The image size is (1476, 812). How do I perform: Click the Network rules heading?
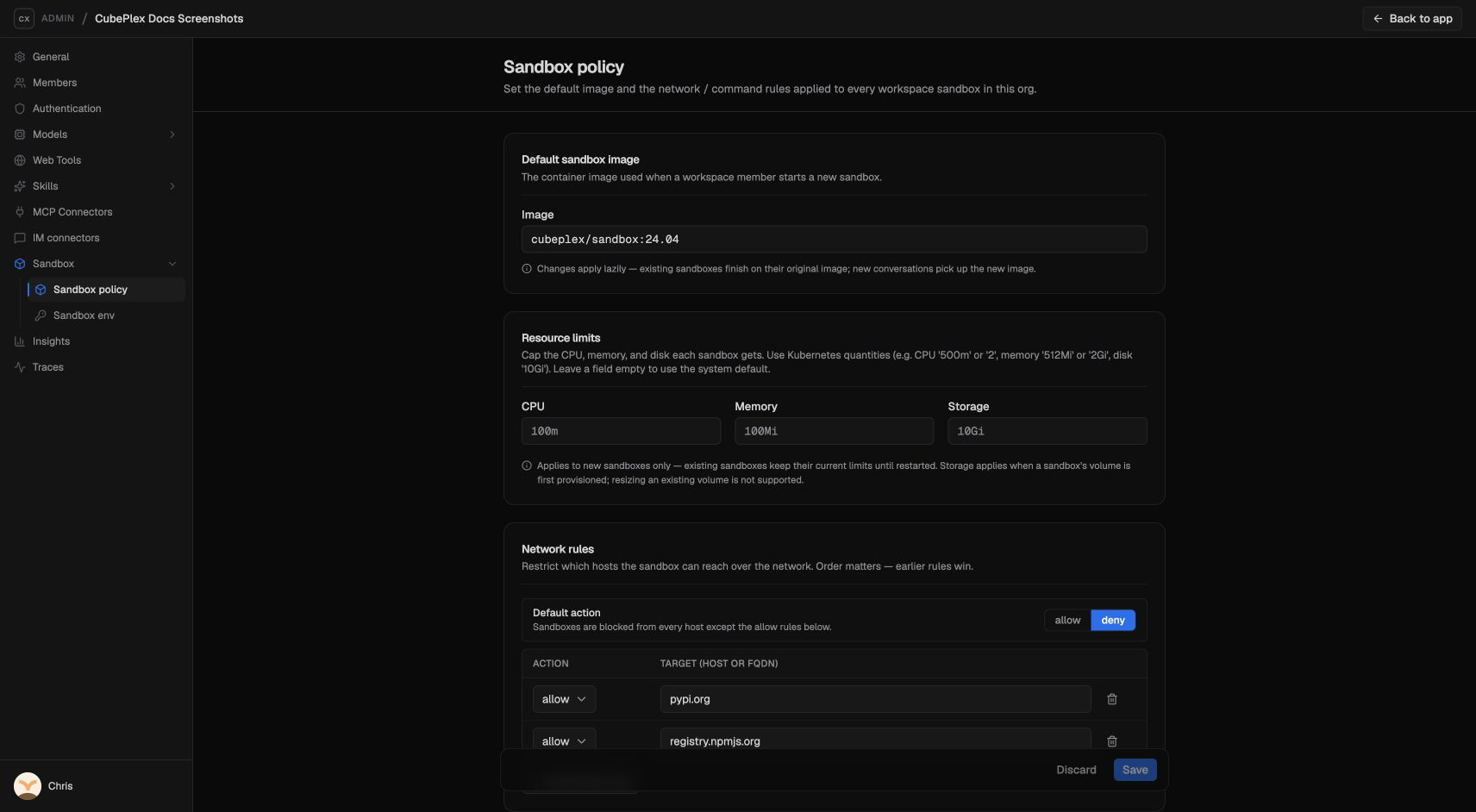coord(558,549)
